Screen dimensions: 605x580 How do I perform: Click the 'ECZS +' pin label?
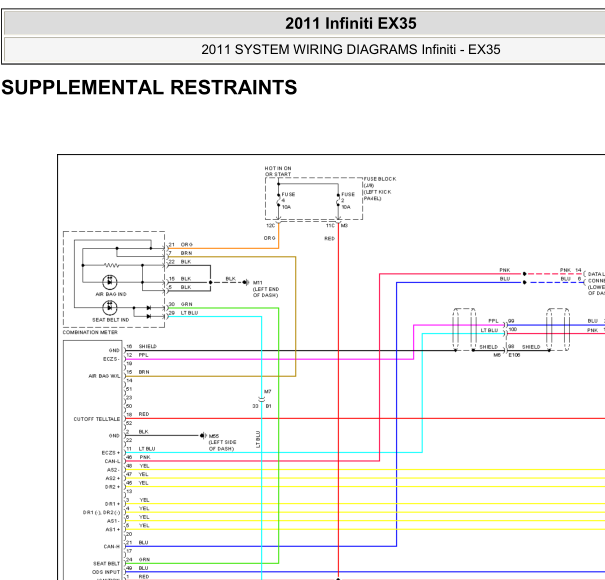[111, 453]
